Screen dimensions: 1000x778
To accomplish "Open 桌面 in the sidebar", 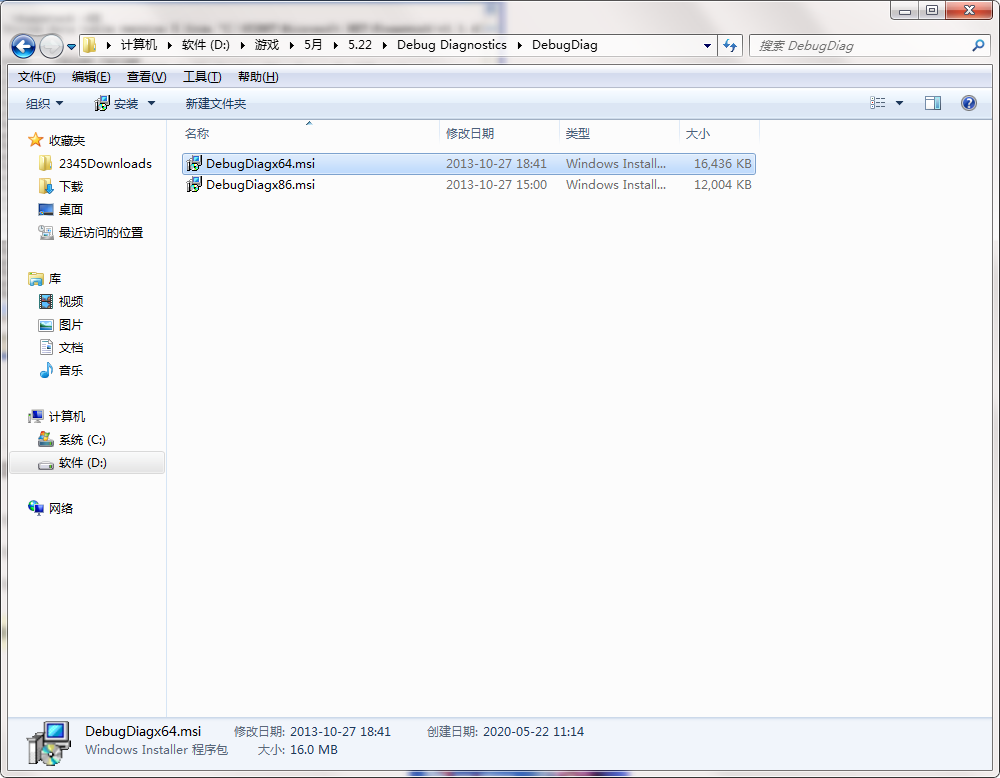I will 71,210.
